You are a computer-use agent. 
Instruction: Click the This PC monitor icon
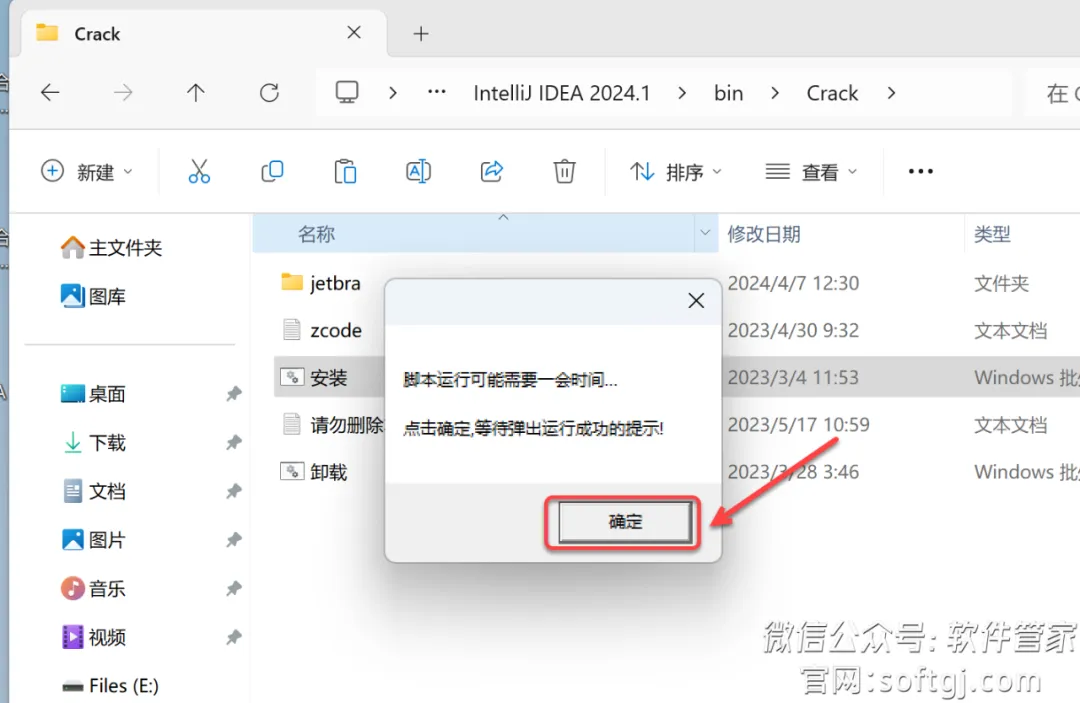(346, 92)
